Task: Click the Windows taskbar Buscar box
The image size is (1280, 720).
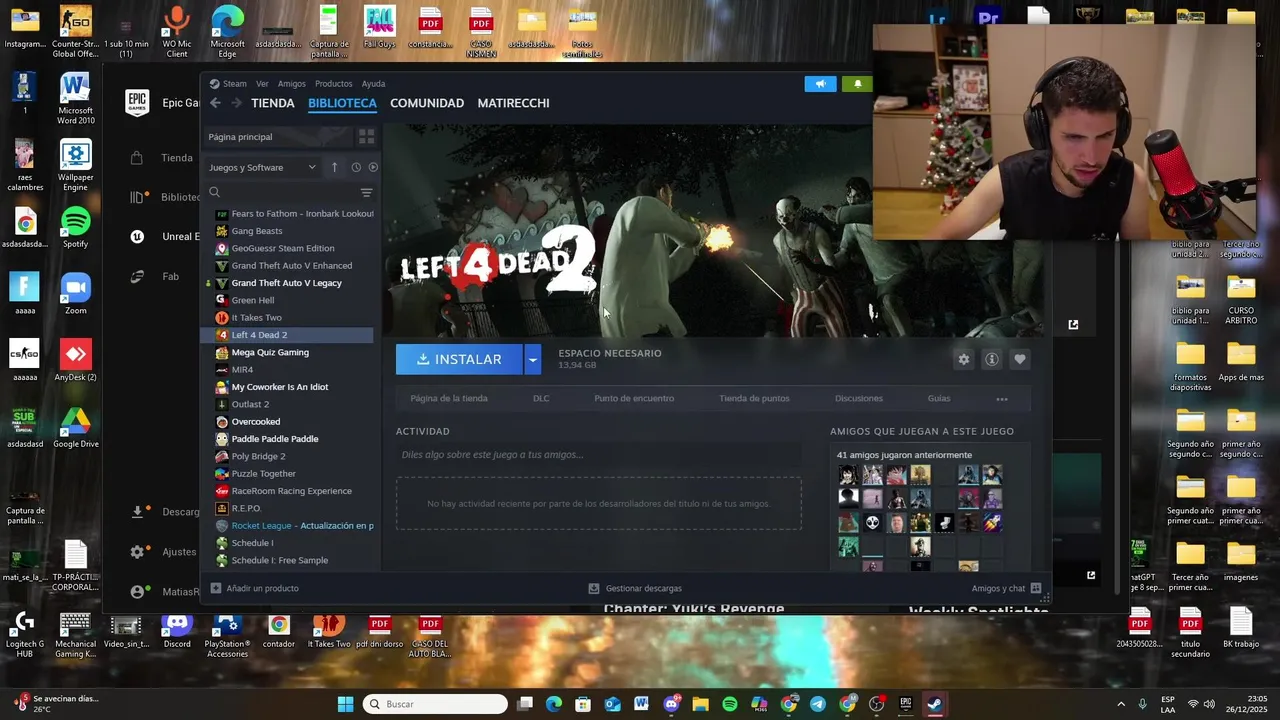Action: tap(435, 704)
